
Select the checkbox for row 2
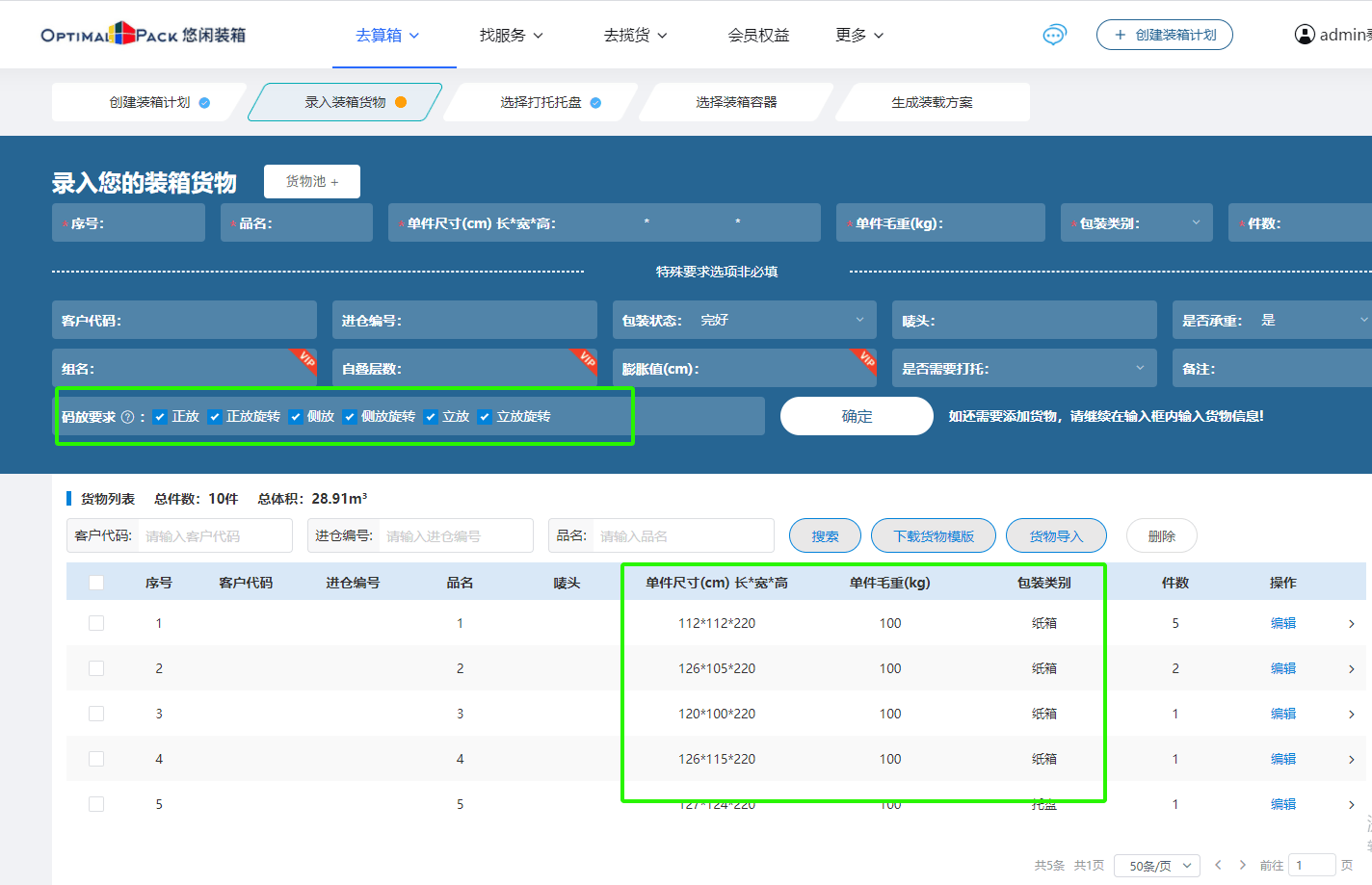(96, 668)
